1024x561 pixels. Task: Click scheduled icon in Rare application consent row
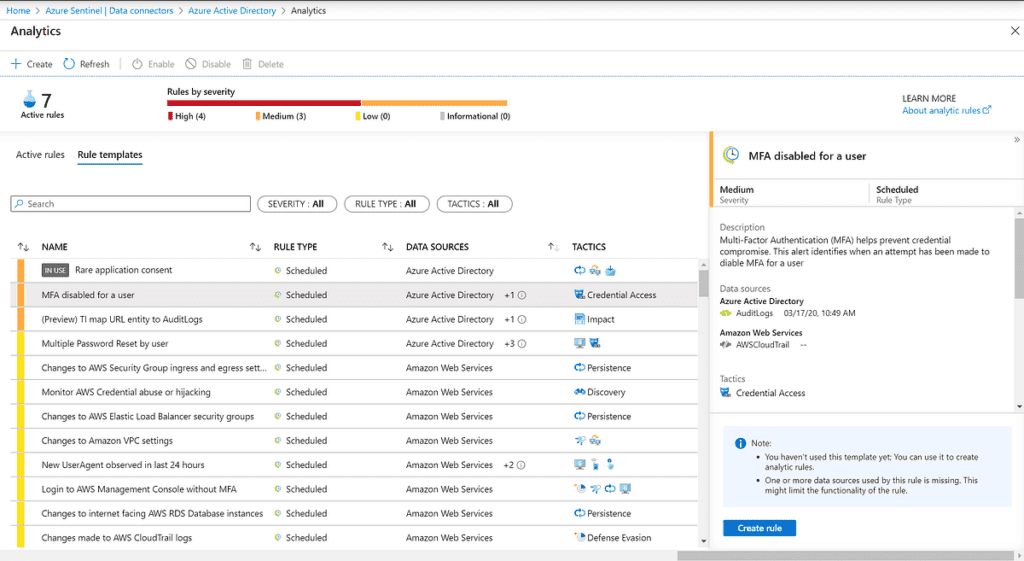[278, 270]
